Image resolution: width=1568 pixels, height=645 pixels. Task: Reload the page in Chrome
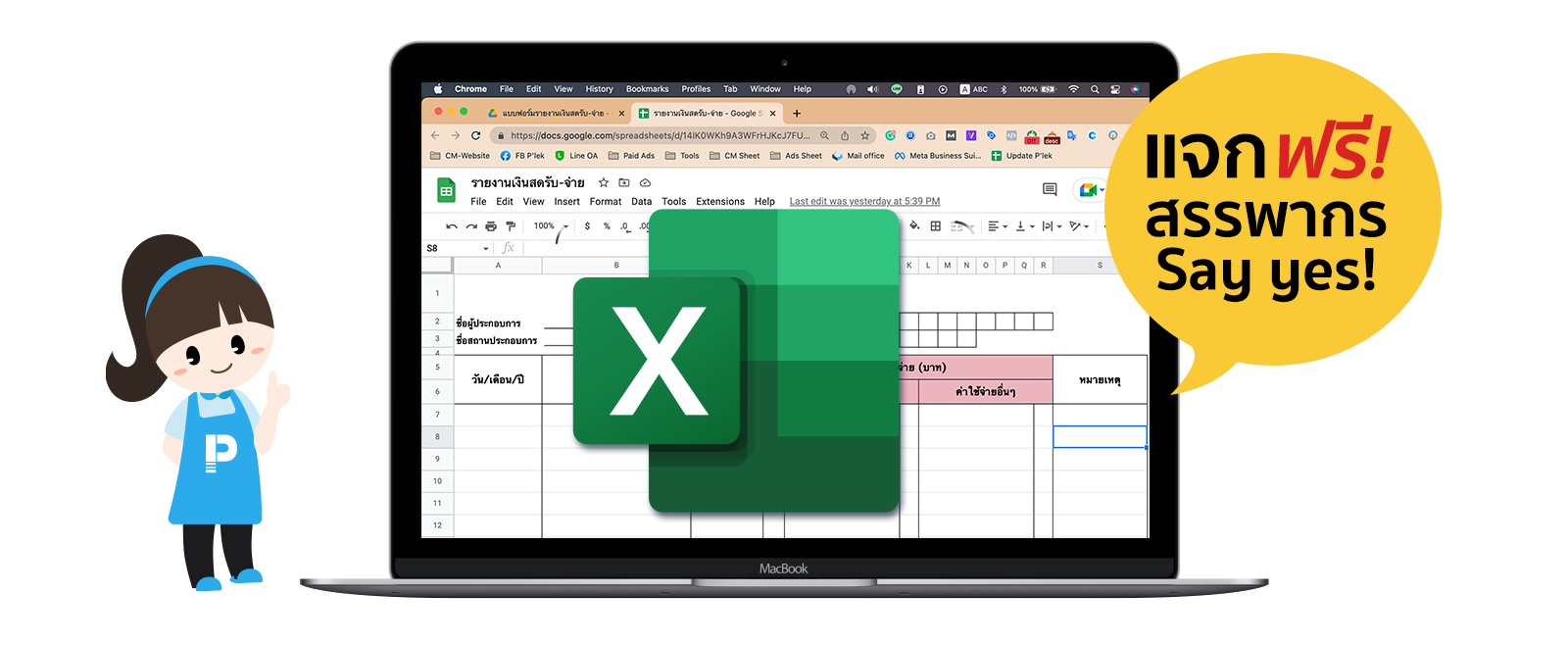point(476,135)
